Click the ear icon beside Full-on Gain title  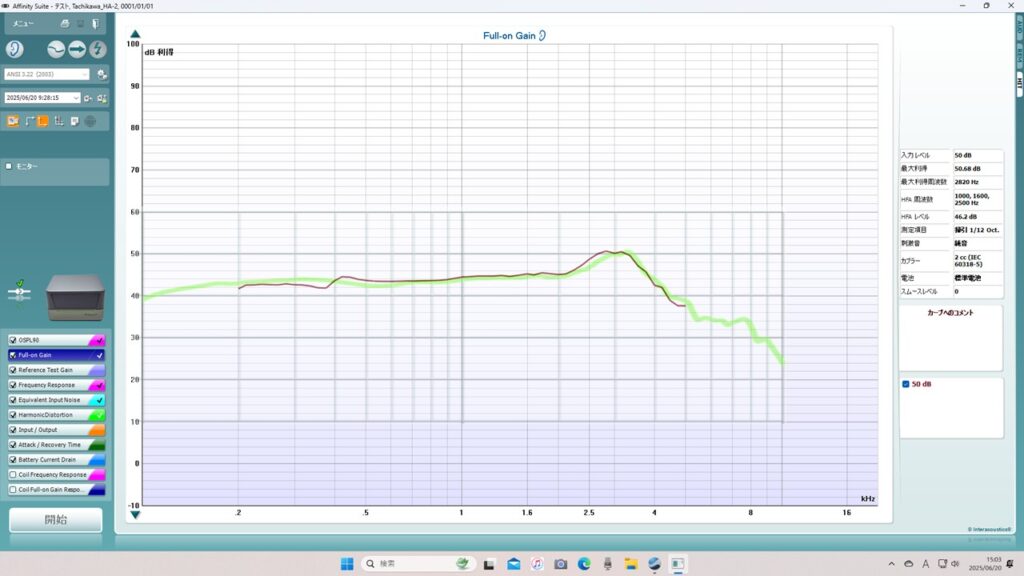point(542,35)
